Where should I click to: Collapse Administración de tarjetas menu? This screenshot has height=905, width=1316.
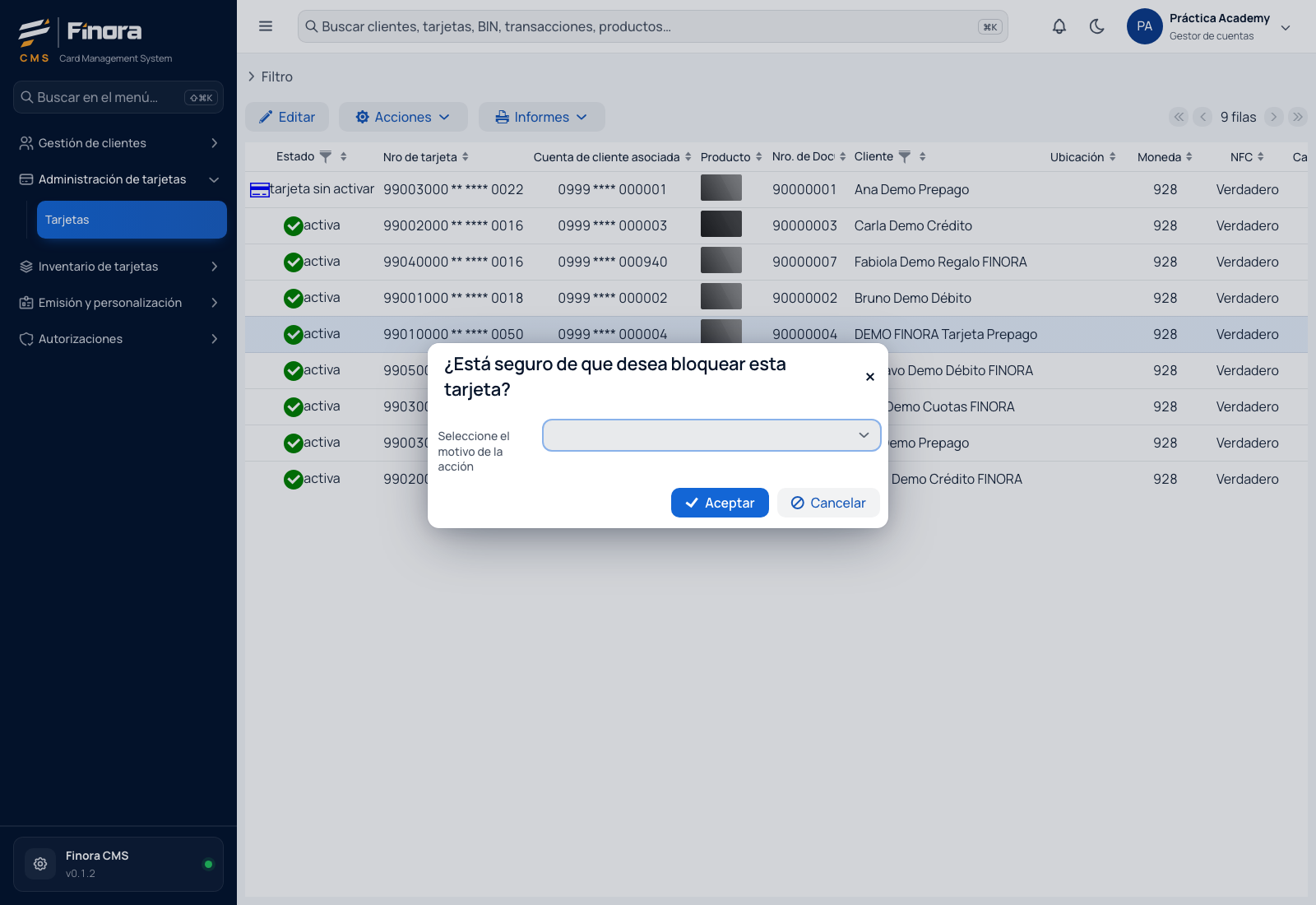(x=118, y=179)
